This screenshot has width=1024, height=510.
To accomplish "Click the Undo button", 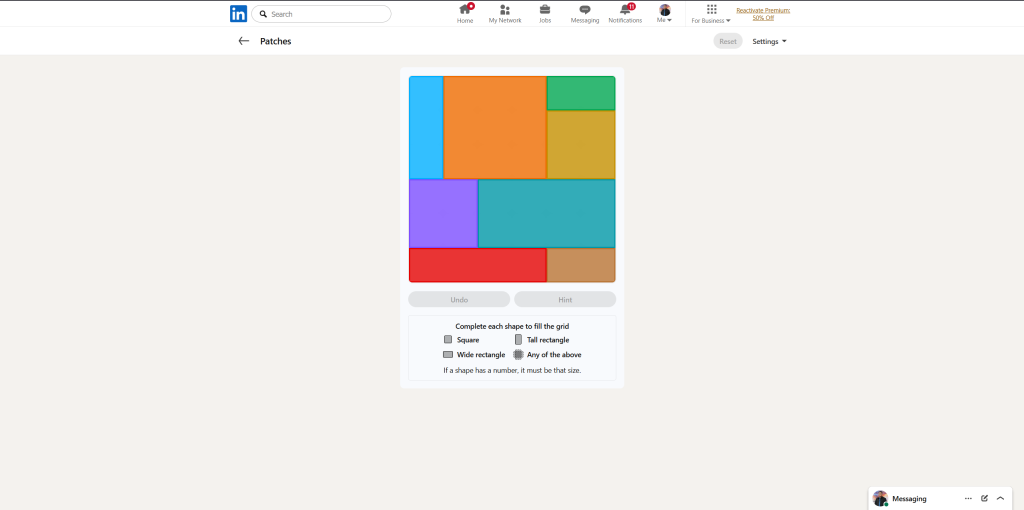I will click(x=459, y=300).
